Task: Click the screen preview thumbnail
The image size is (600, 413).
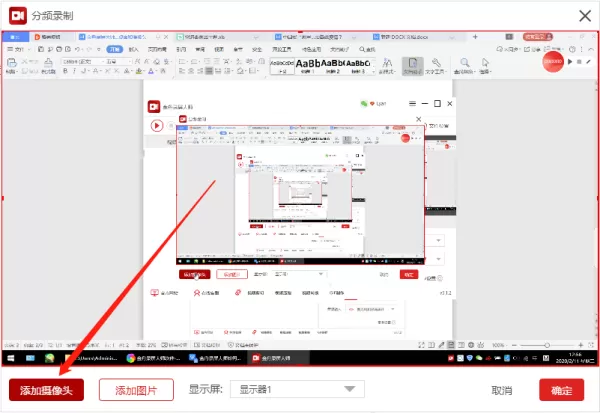Action: pyautogui.click(x=300, y=199)
